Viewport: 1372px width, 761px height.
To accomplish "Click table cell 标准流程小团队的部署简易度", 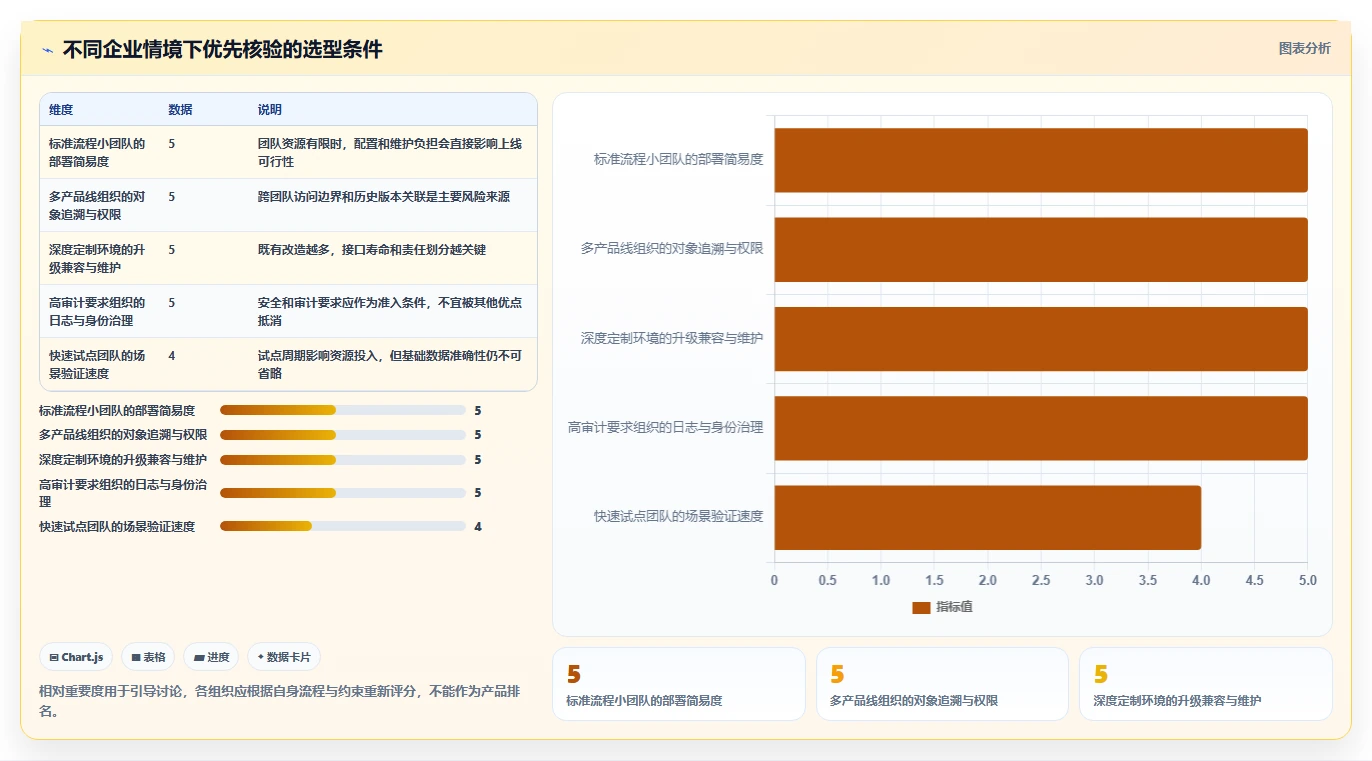I will (x=97, y=152).
